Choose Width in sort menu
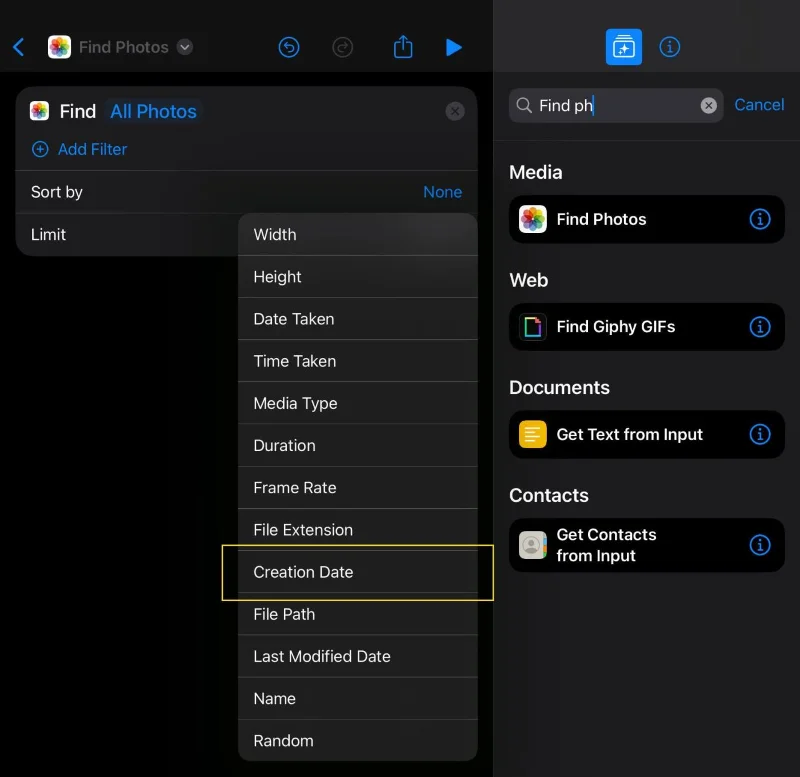The image size is (800, 777). [358, 234]
